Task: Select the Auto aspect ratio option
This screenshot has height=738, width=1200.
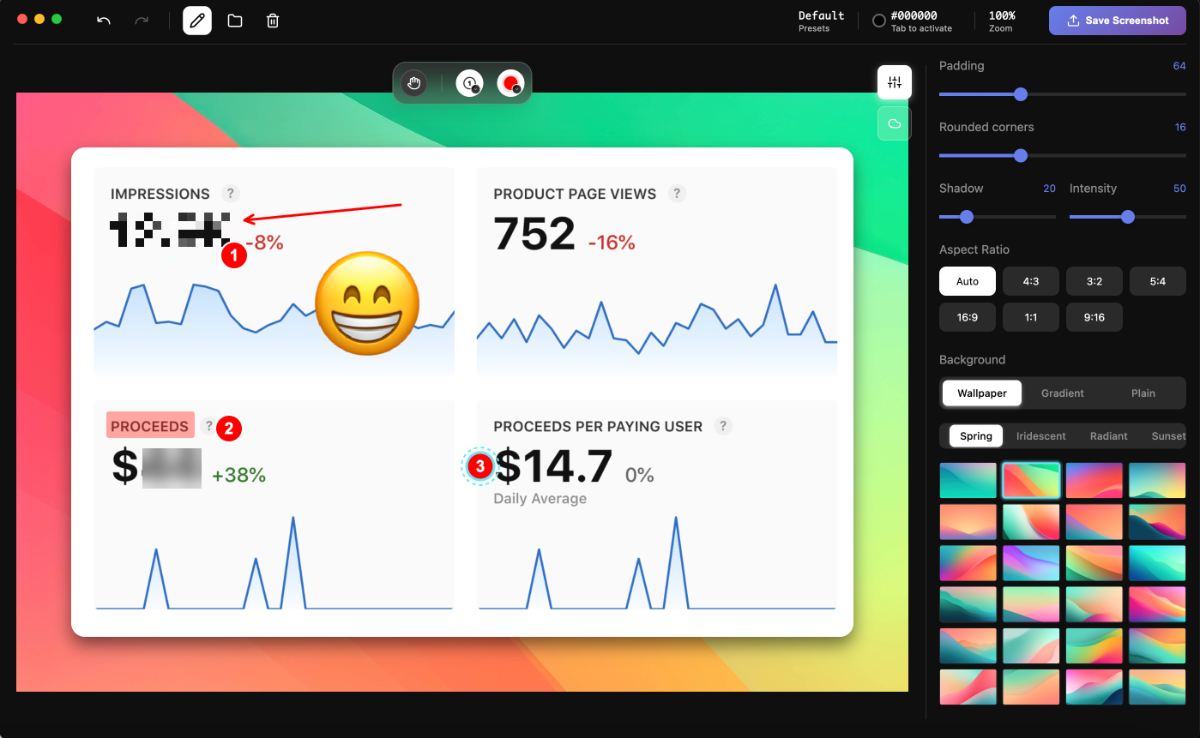Action: click(x=967, y=281)
